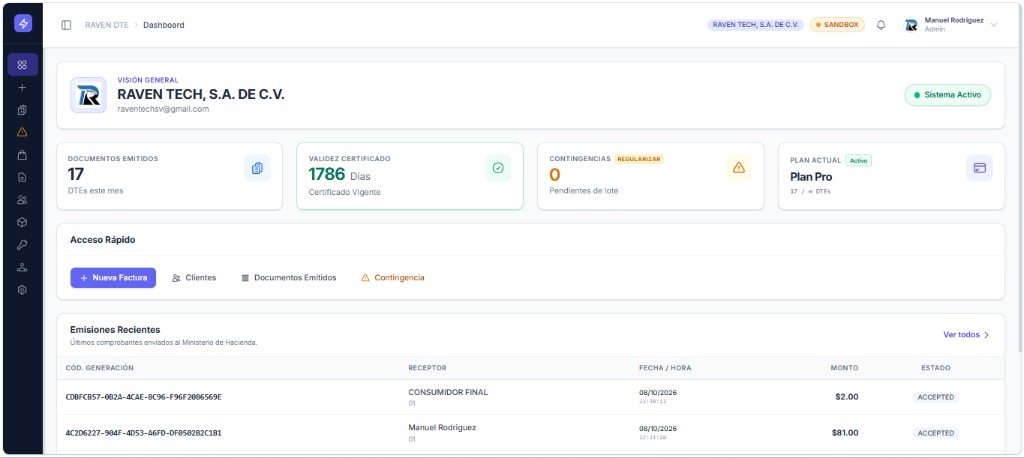Click the plus icon in sidebar
This screenshot has height=458, width=1024.
pyautogui.click(x=22, y=87)
